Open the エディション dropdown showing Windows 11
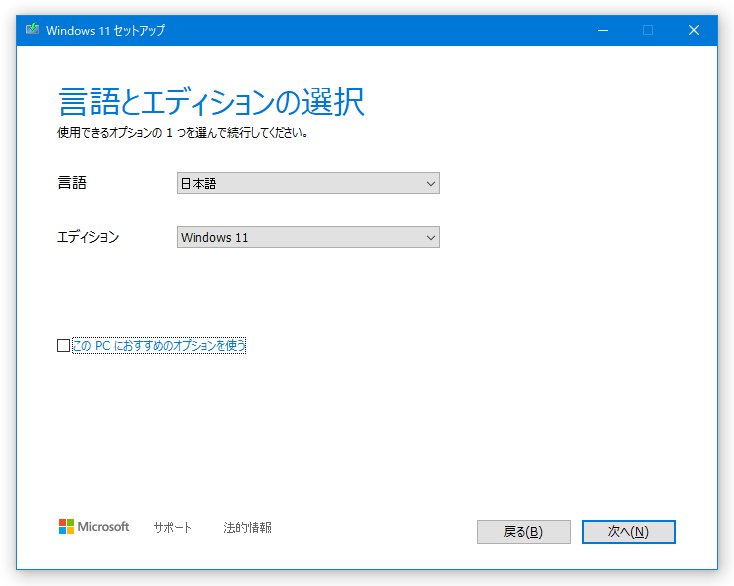The image size is (734, 586). point(308,237)
